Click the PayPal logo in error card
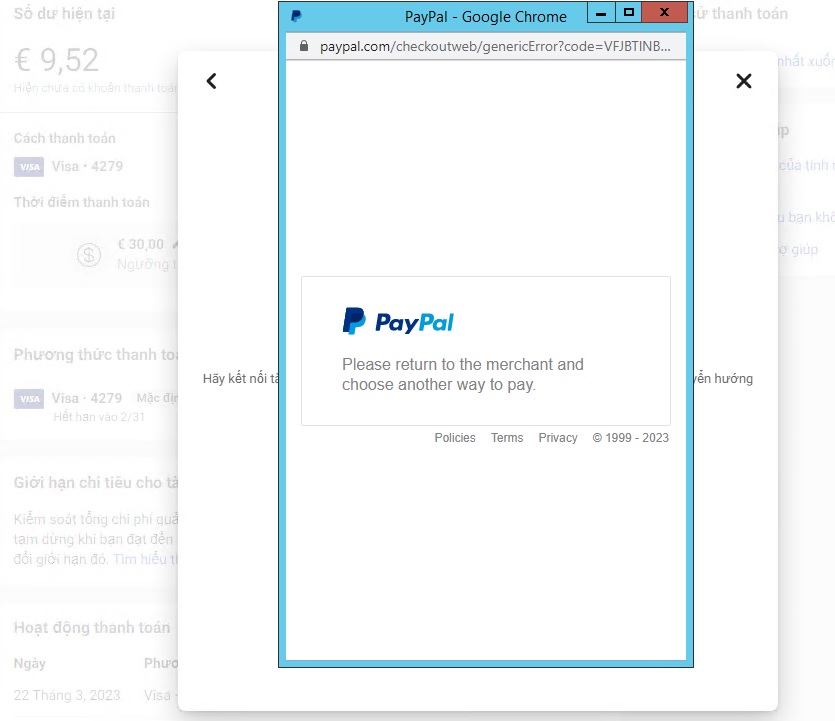 398,322
